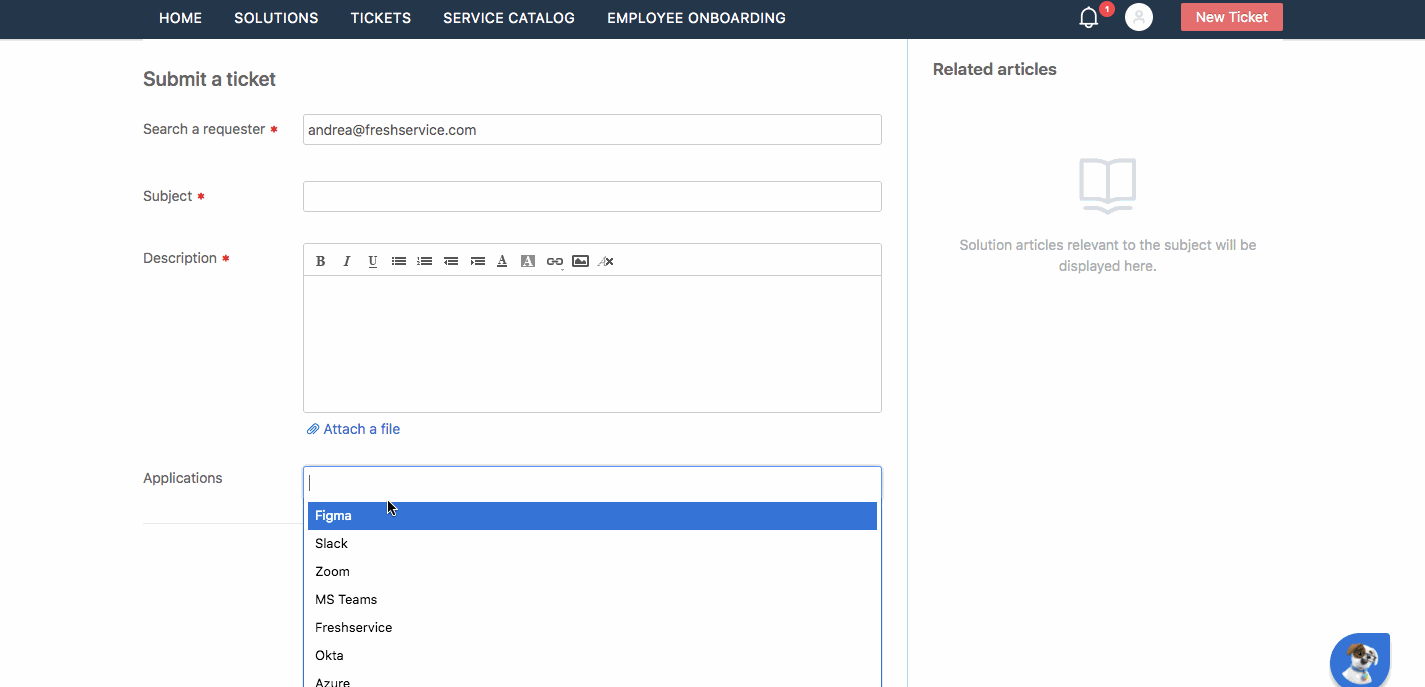
Task: Insert a numbered list in description
Action: (x=425, y=261)
